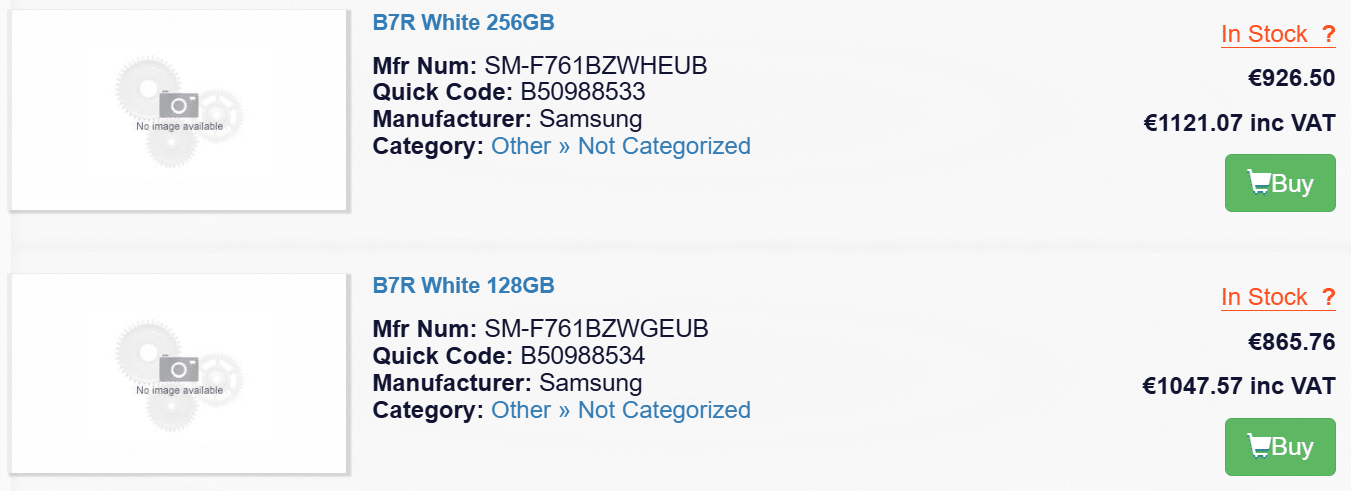The image size is (1351, 491).
Task: Open Not Categorized on the 128GB listing
Action: pyautogui.click(x=664, y=410)
